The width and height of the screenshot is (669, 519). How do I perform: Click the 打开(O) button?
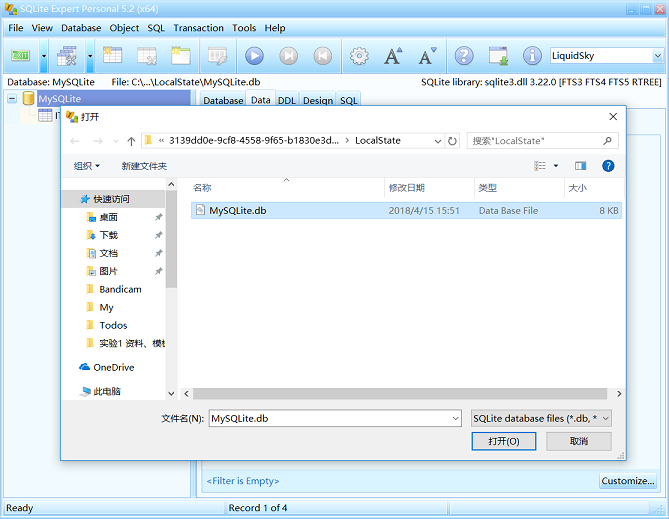pos(503,441)
